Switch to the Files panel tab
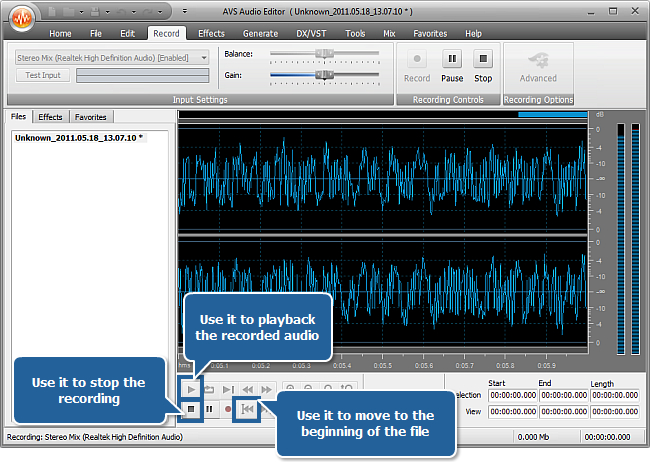The width and height of the screenshot is (650, 462). pyautogui.click(x=19, y=117)
